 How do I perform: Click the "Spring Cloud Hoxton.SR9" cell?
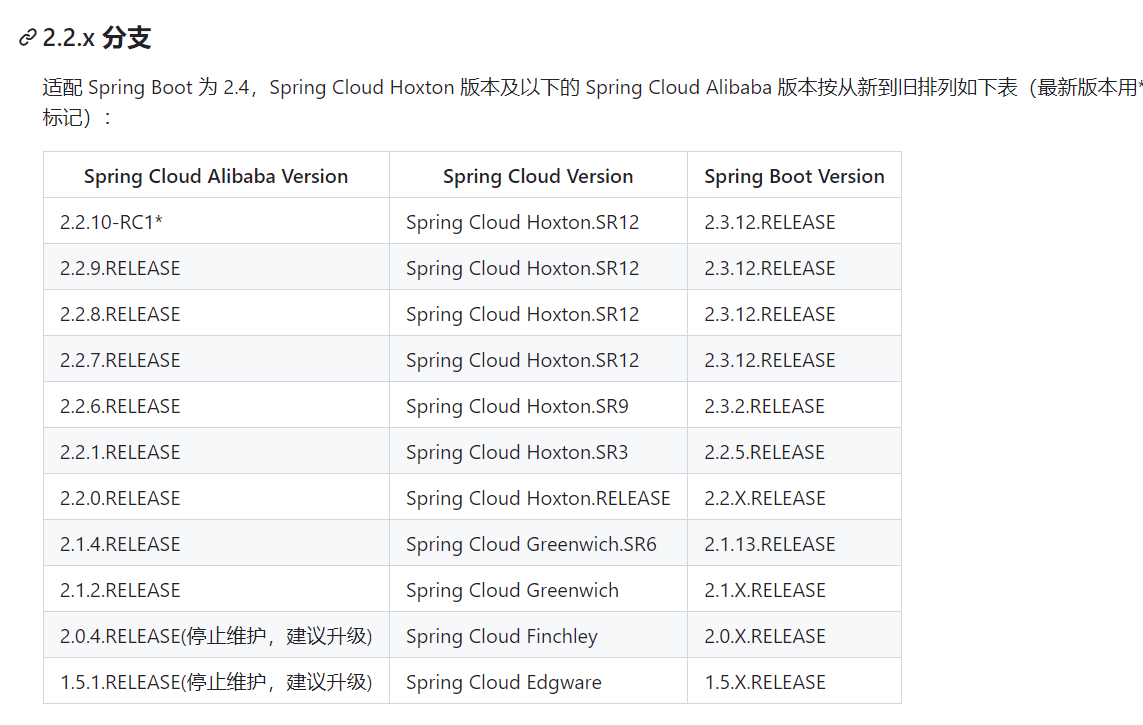tap(538, 405)
